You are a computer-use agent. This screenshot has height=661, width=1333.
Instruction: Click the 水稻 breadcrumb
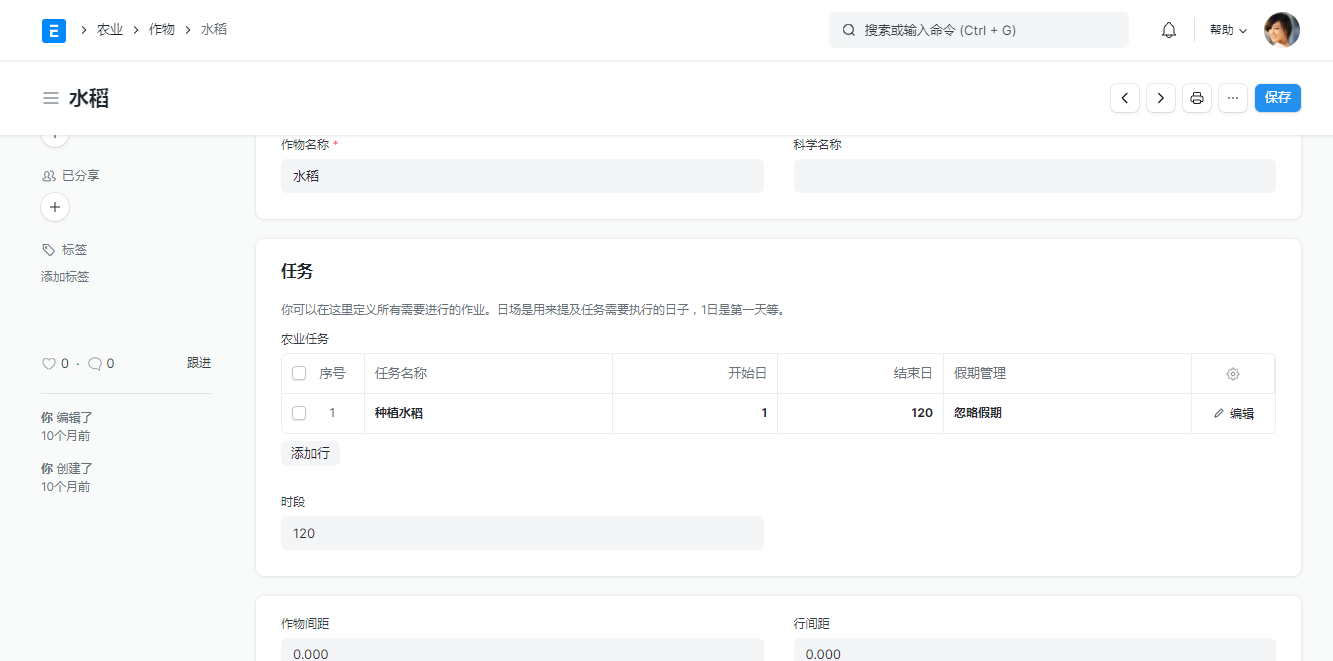click(214, 30)
